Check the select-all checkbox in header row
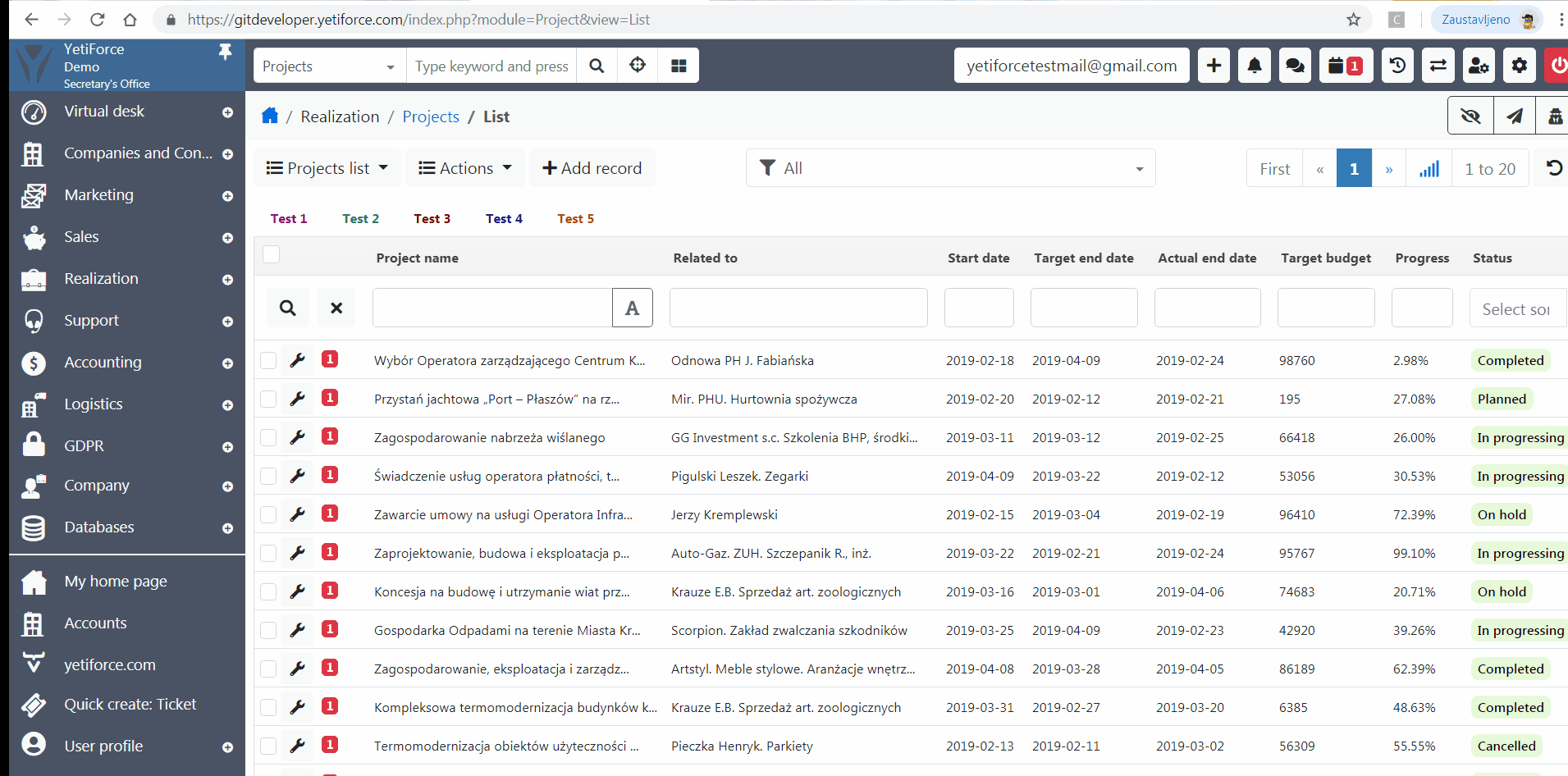The image size is (1568, 776). tap(271, 254)
